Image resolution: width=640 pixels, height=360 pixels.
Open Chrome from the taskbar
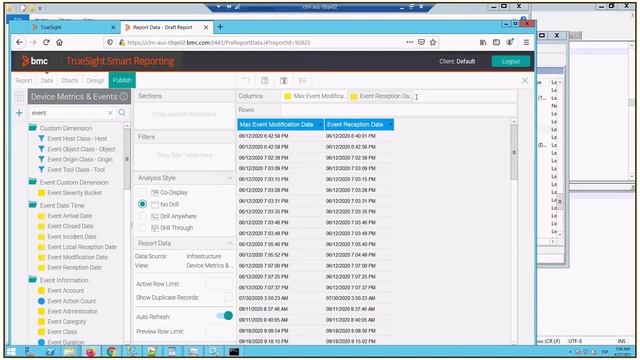(111, 351)
